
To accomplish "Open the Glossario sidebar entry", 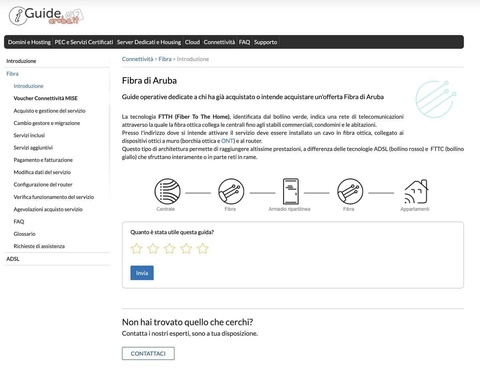I will pos(25,234).
